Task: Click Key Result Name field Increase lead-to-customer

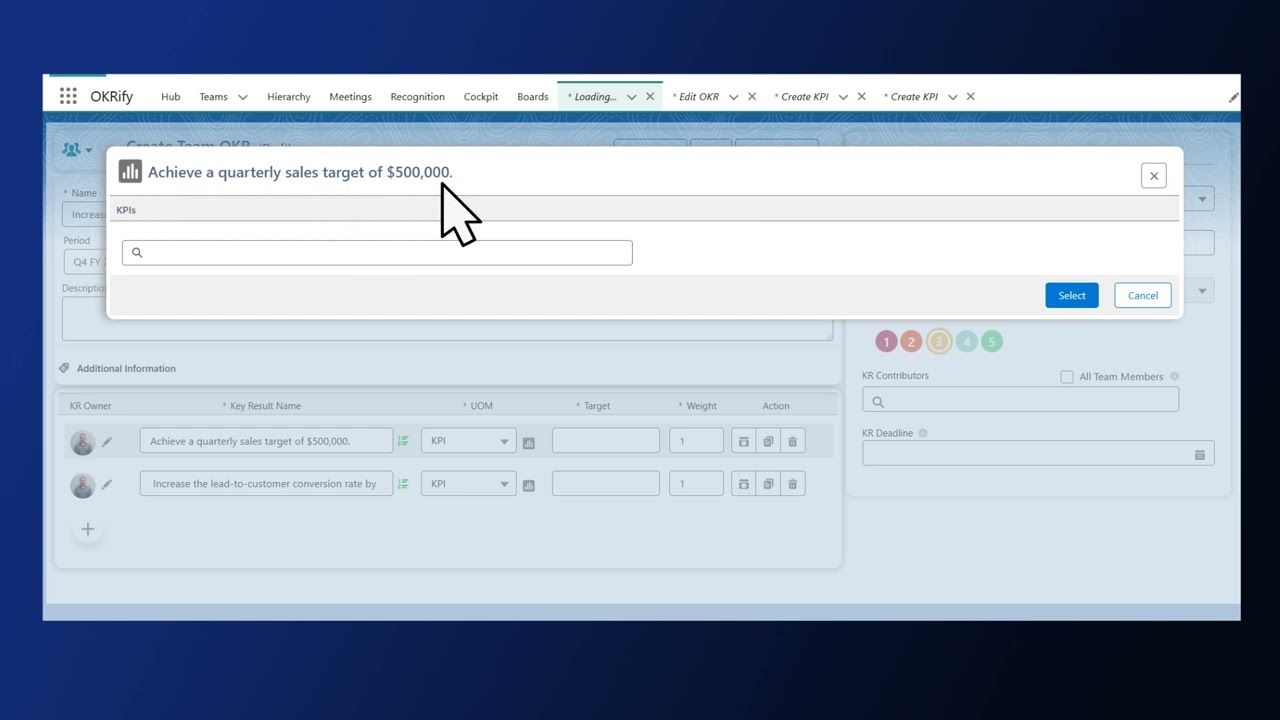Action: click(x=266, y=484)
